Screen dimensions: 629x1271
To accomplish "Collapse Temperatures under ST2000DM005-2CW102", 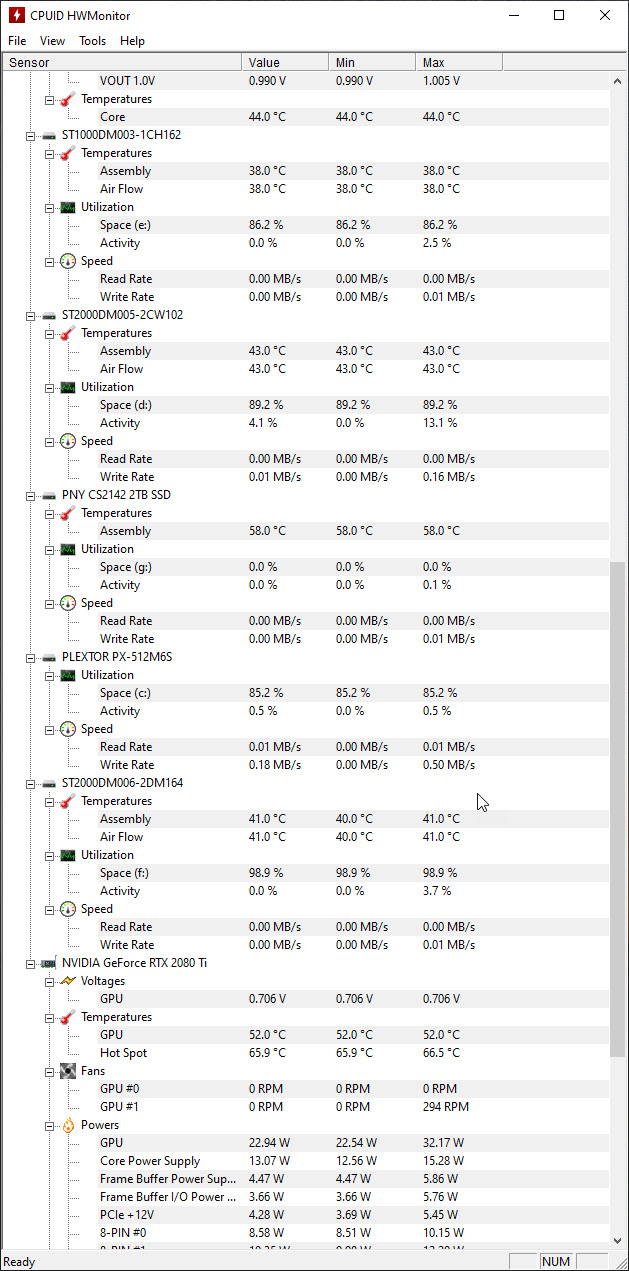I will tap(49, 333).
